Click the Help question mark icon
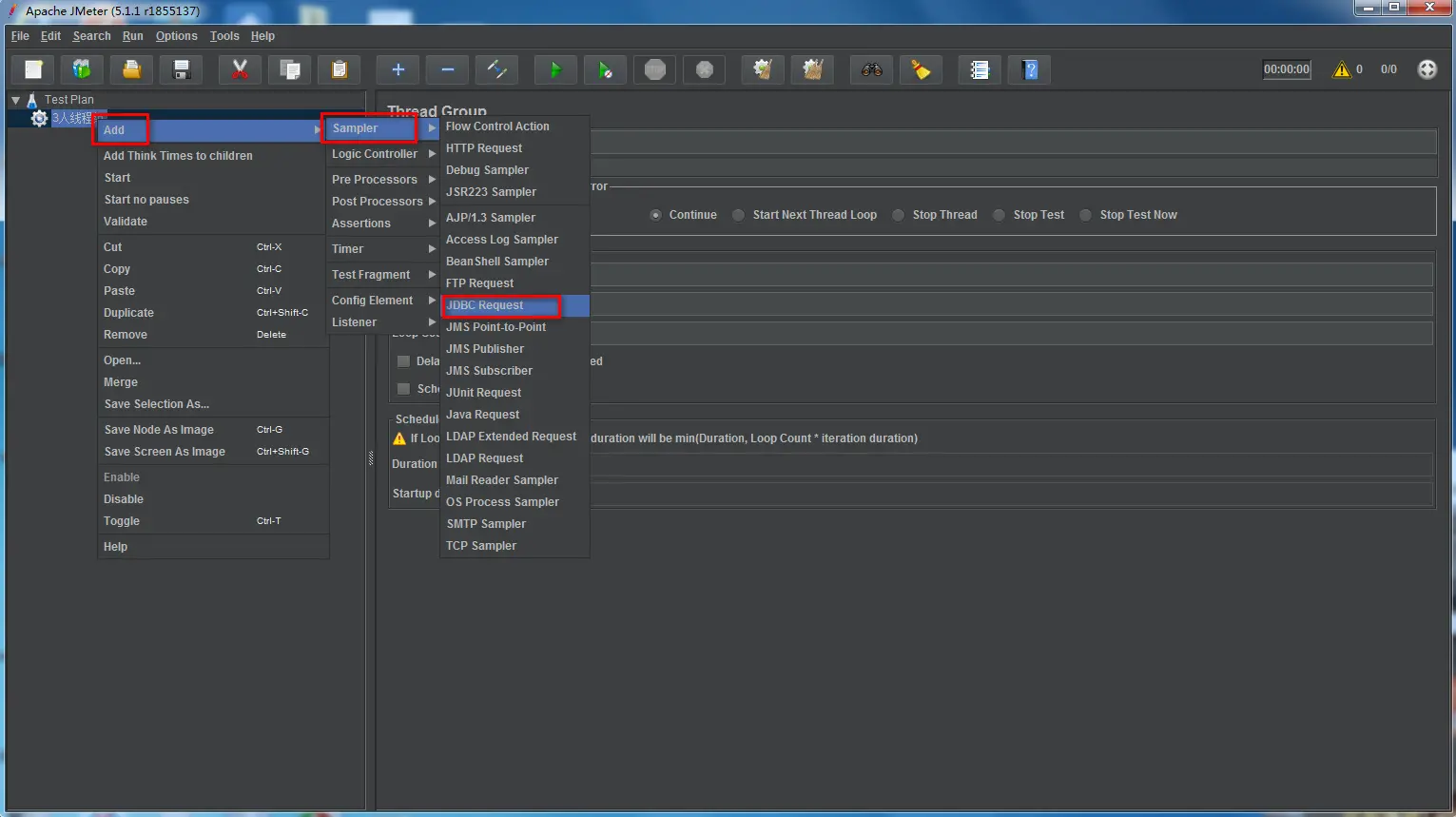Viewport: 1456px width, 817px height. [x=1030, y=69]
